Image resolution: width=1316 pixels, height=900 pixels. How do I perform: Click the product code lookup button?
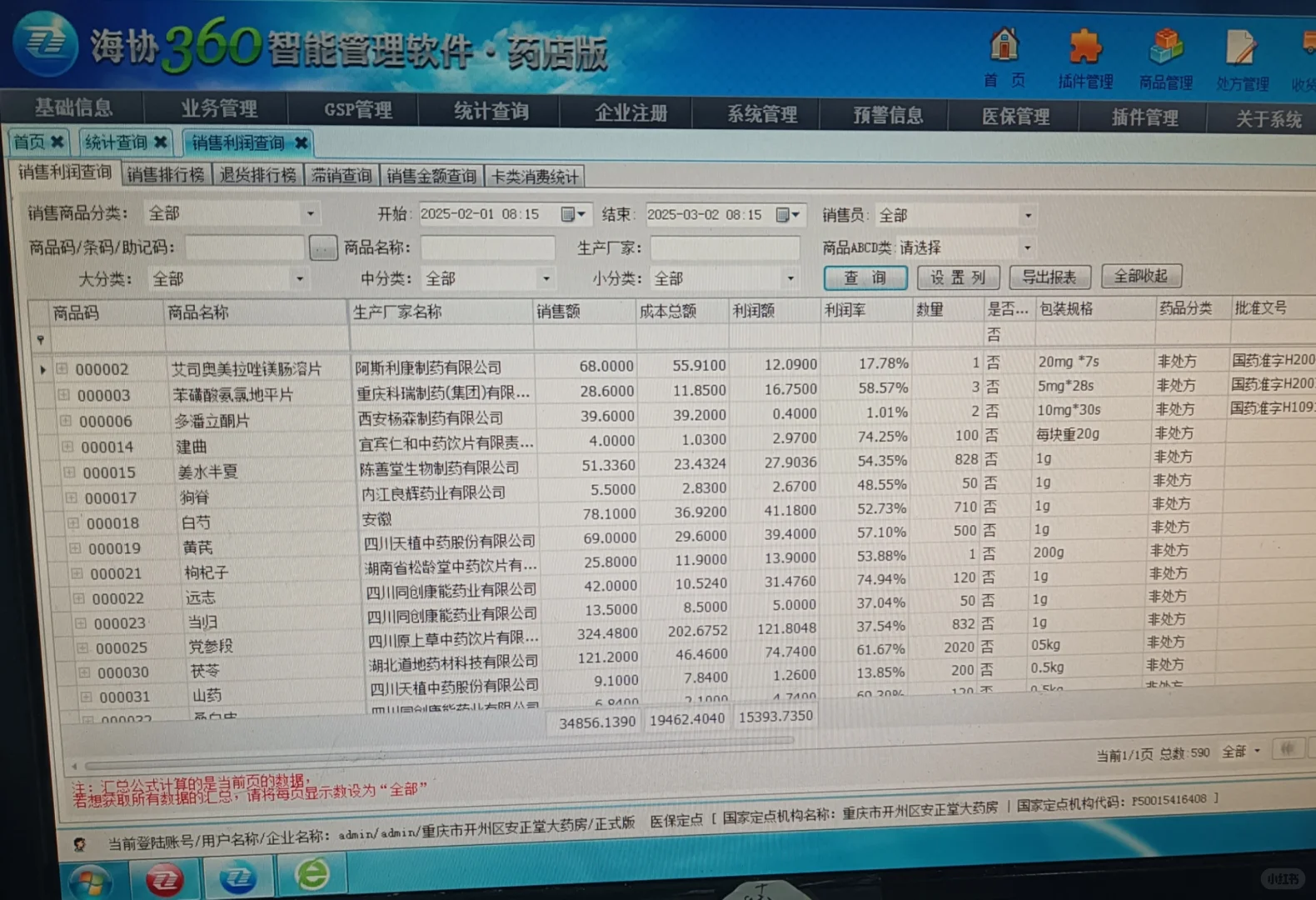322,247
